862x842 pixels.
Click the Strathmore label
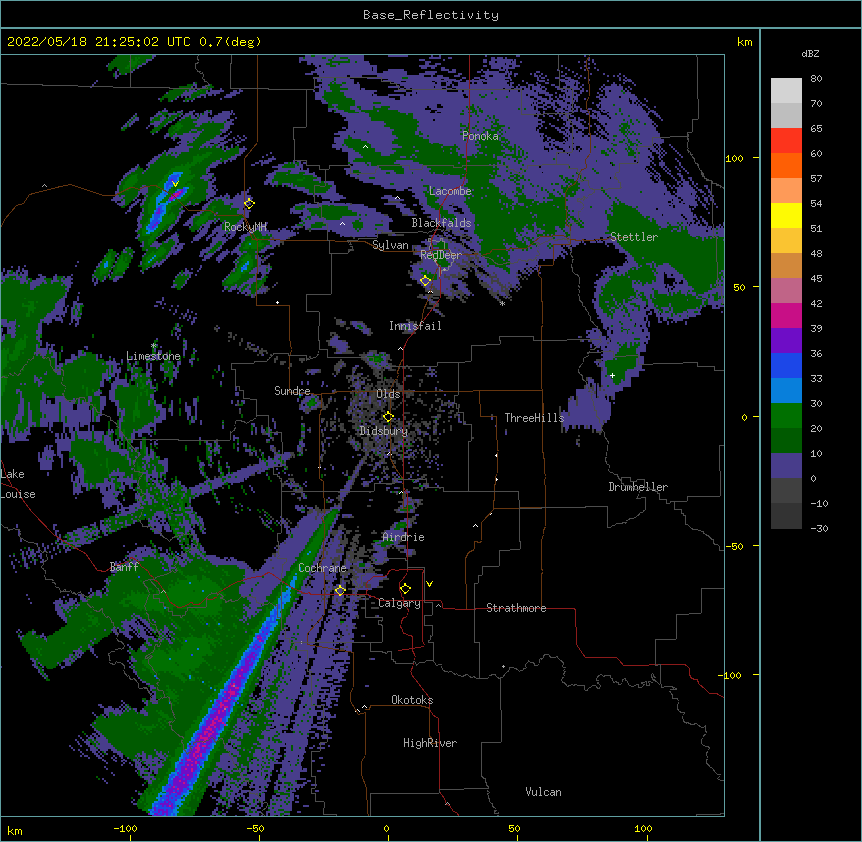(x=516, y=608)
